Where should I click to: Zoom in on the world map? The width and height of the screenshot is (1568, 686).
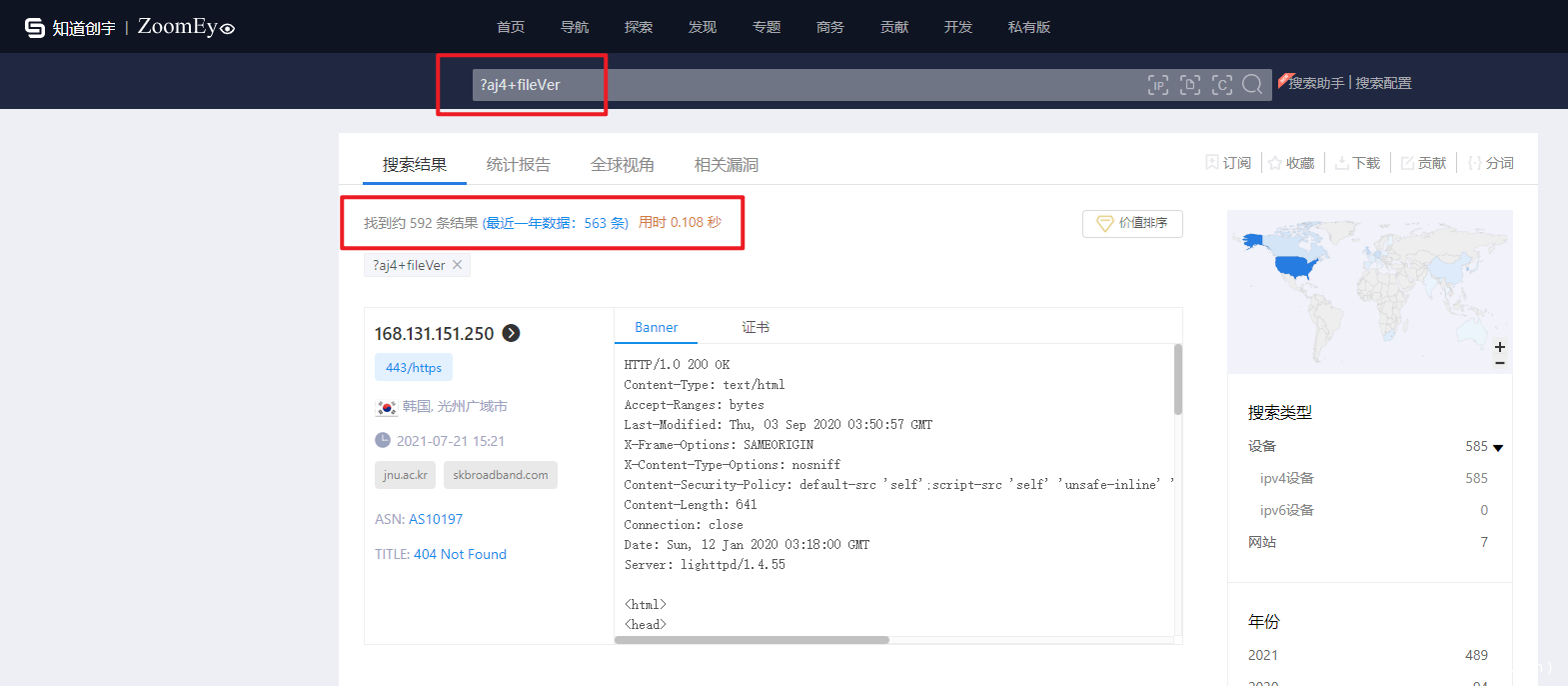(1499, 347)
